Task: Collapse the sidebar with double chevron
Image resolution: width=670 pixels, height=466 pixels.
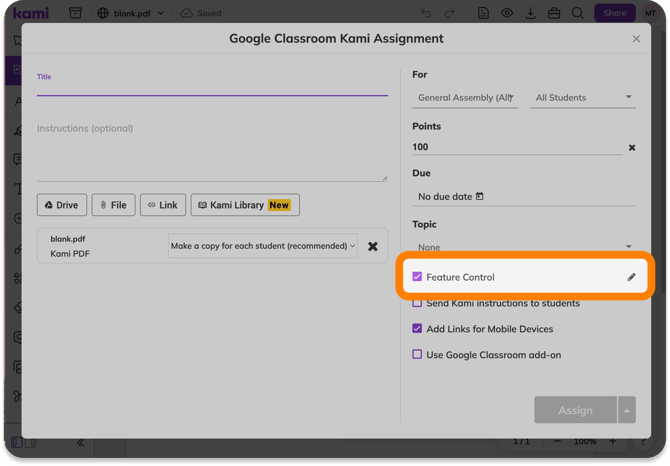Action: pyautogui.click(x=80, y=443)
